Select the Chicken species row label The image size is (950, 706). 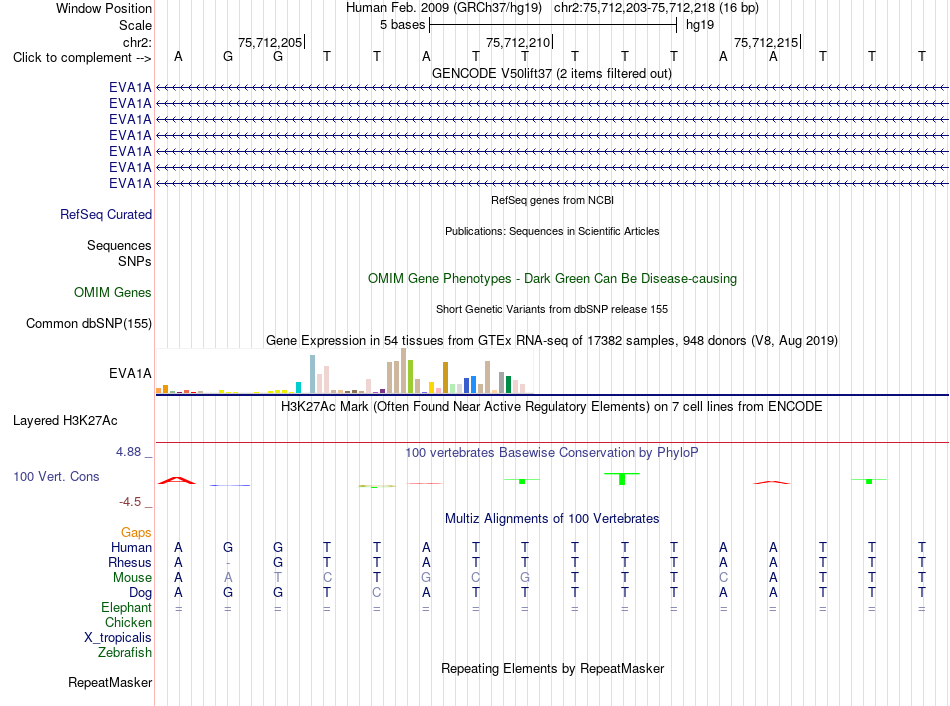[x=128, y=622]
